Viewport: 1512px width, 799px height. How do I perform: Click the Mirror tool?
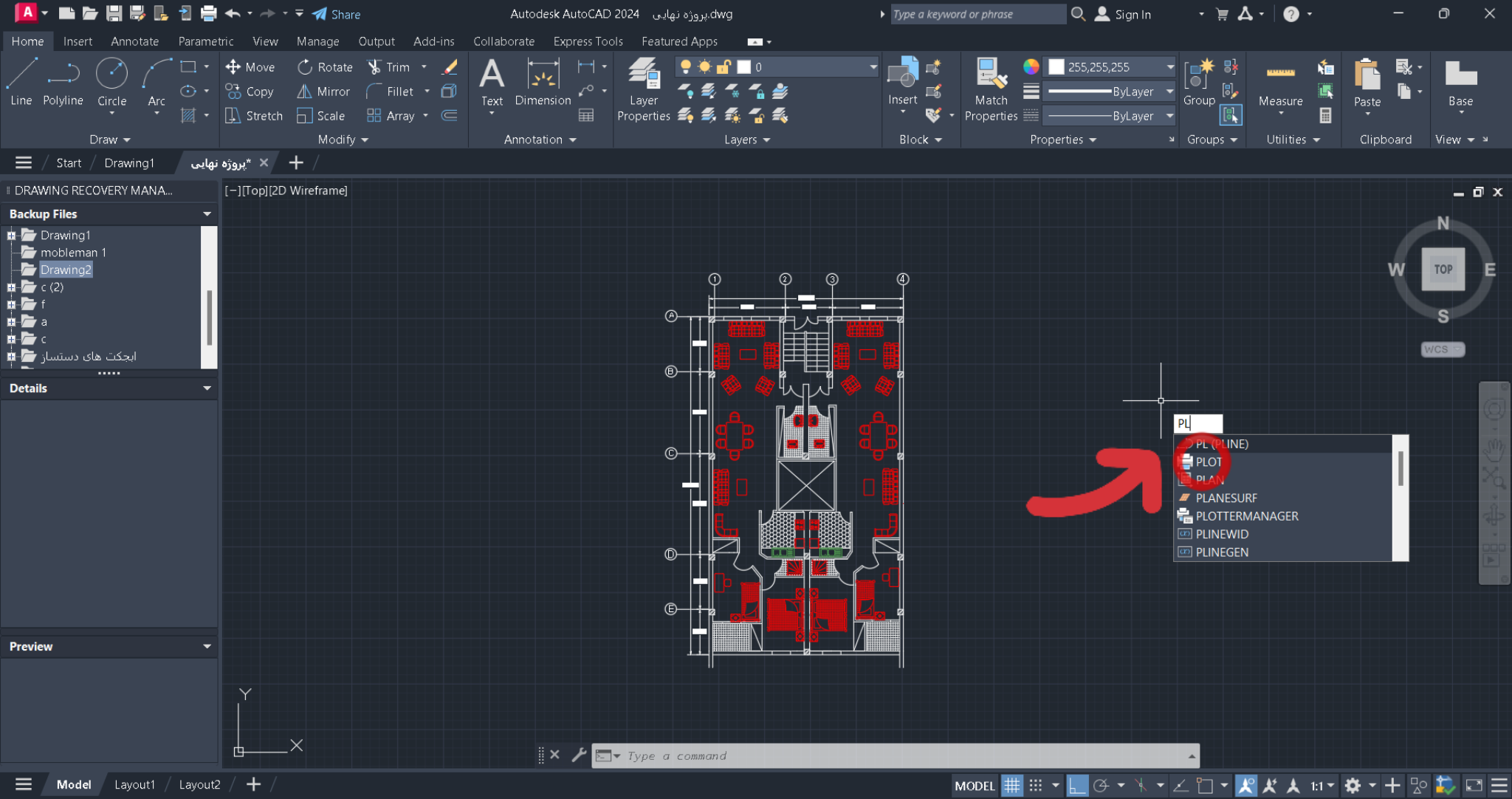tap(323, 92)
